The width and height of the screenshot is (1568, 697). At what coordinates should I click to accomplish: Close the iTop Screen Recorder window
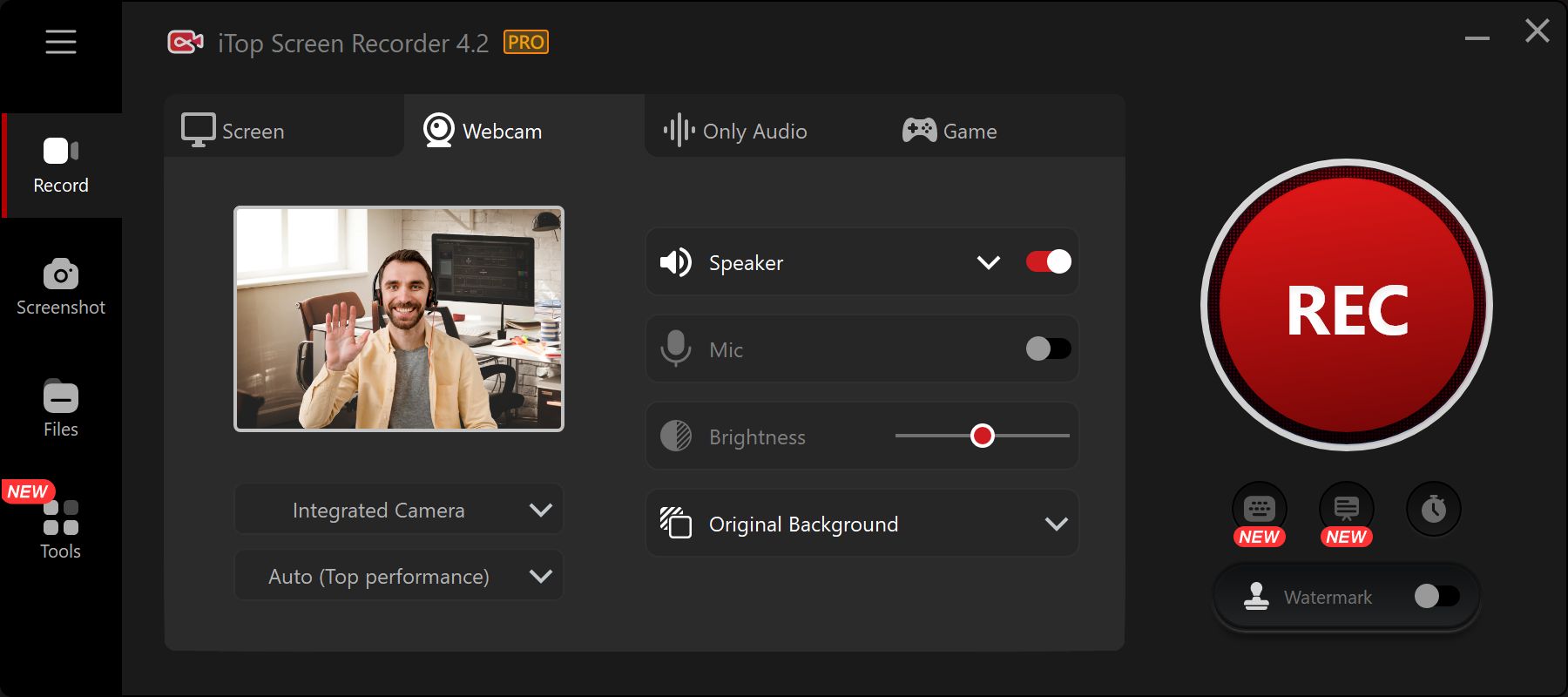(x=1538, y=31)
